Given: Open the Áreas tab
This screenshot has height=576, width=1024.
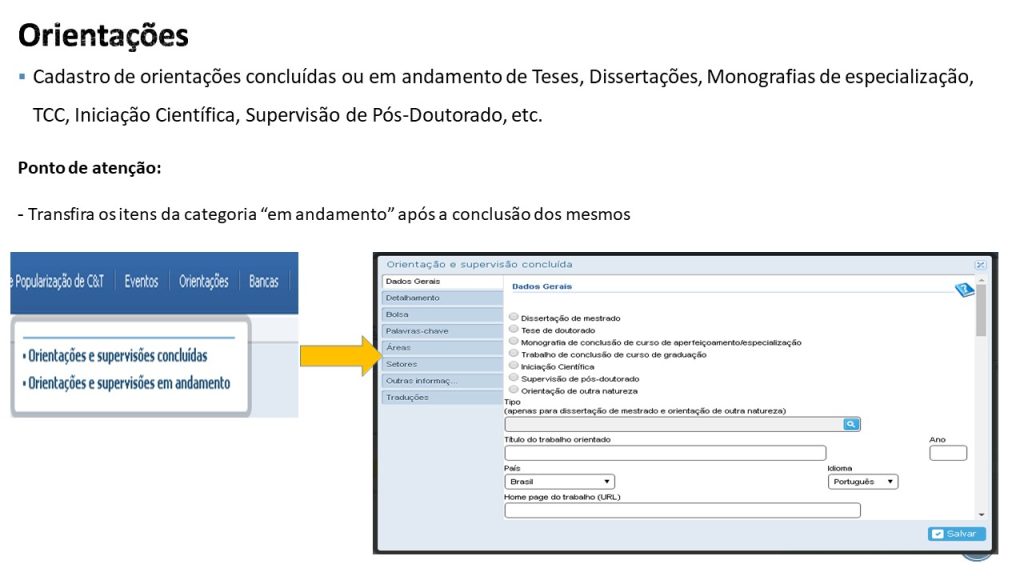Looking at the screenshot, I should (x=442, y=347).
